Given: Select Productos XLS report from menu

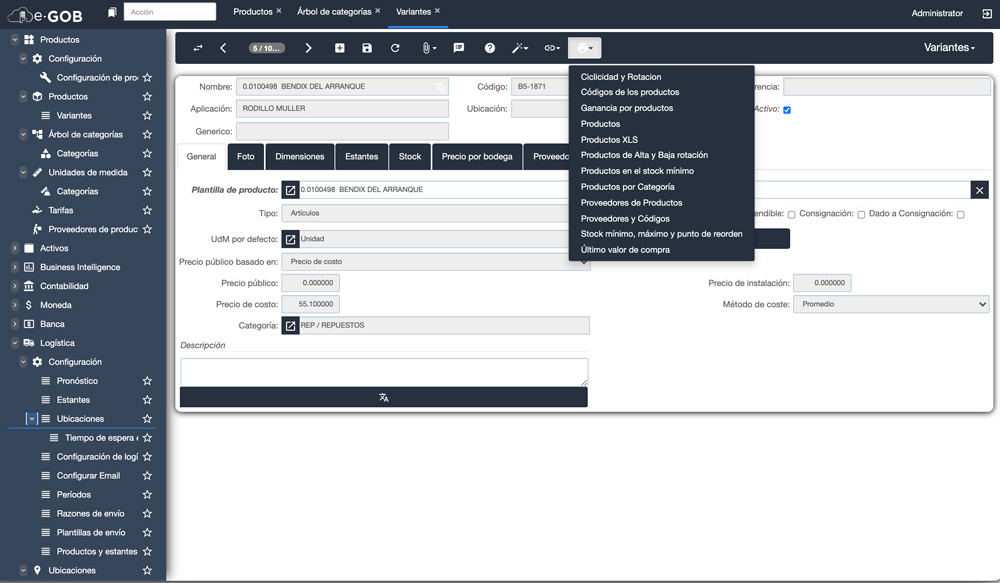Looking at the screenshot, I should coord(609,140).
